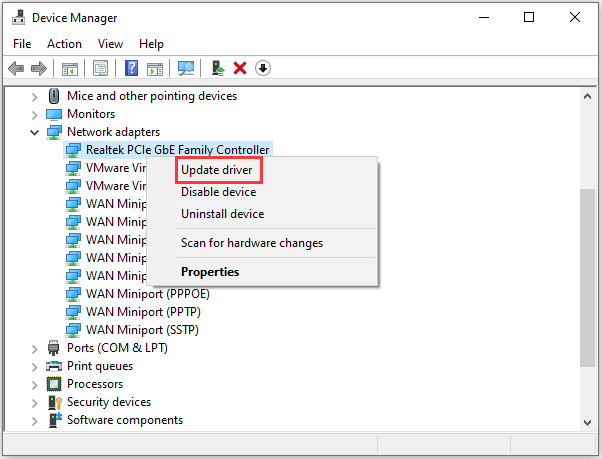602x459 pixels.
Task: Click the red X Uninstall device icon
Action: 240,68
